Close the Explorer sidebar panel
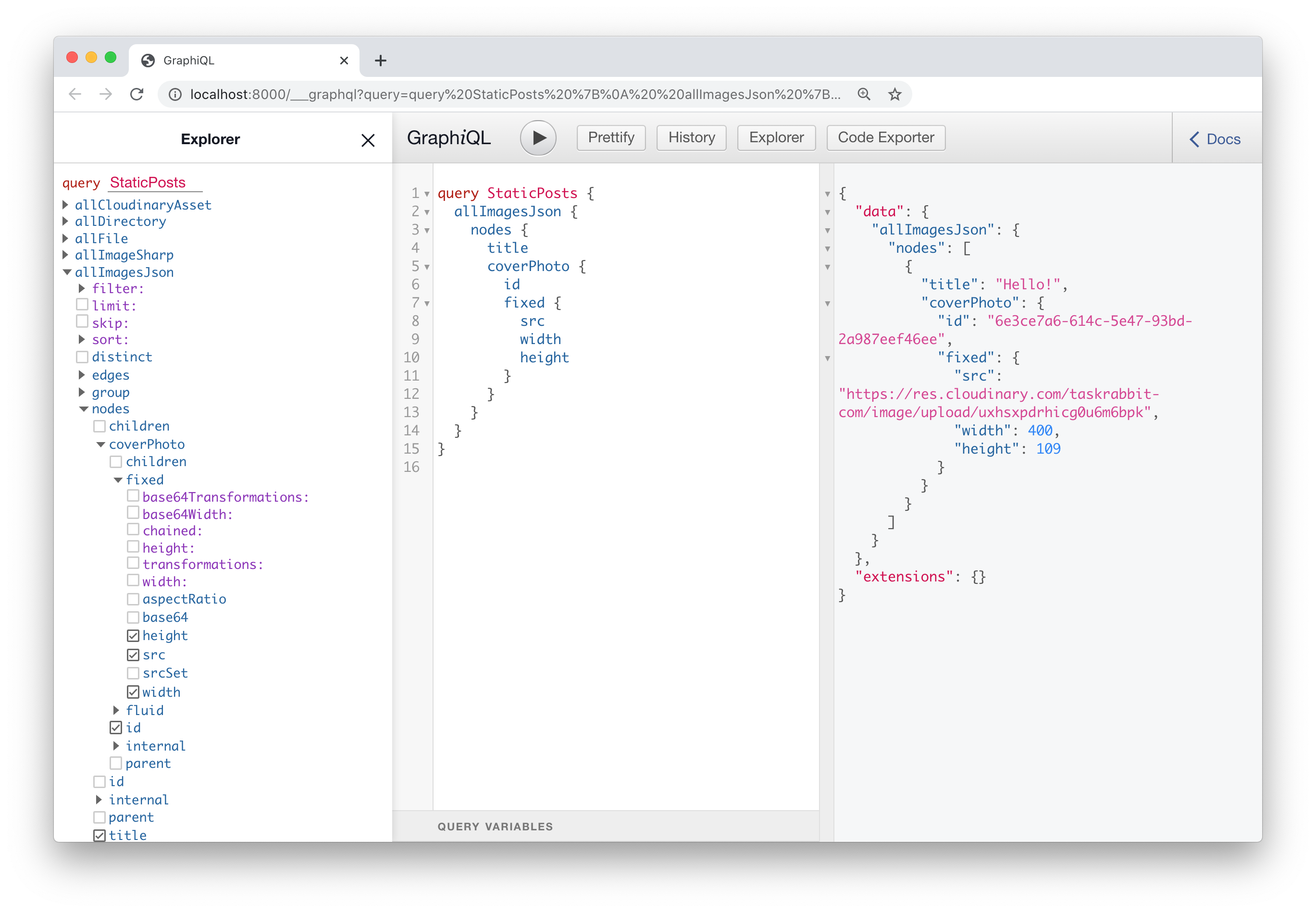 click(x=368, y=140)
